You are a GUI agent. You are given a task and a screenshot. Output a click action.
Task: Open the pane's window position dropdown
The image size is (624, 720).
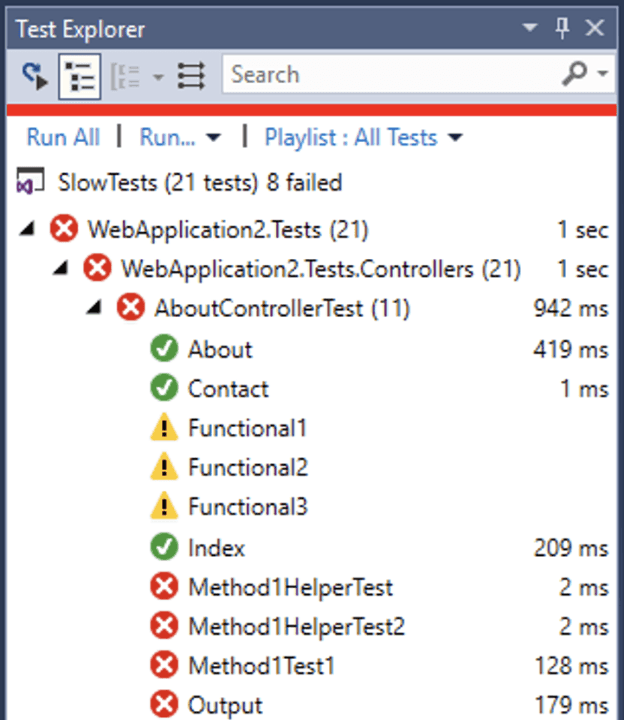[x=528, y=30]
